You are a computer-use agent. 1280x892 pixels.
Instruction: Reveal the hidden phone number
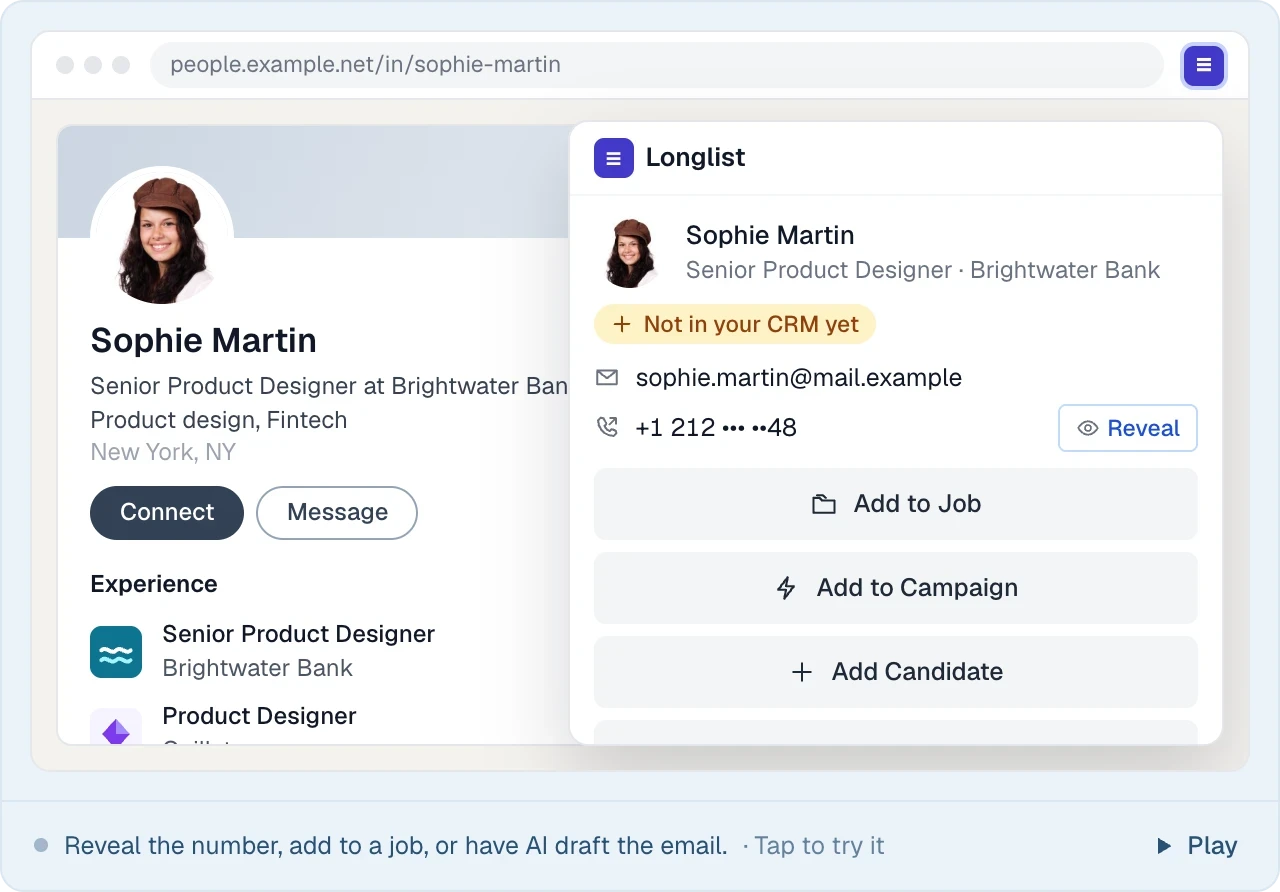1128,428
